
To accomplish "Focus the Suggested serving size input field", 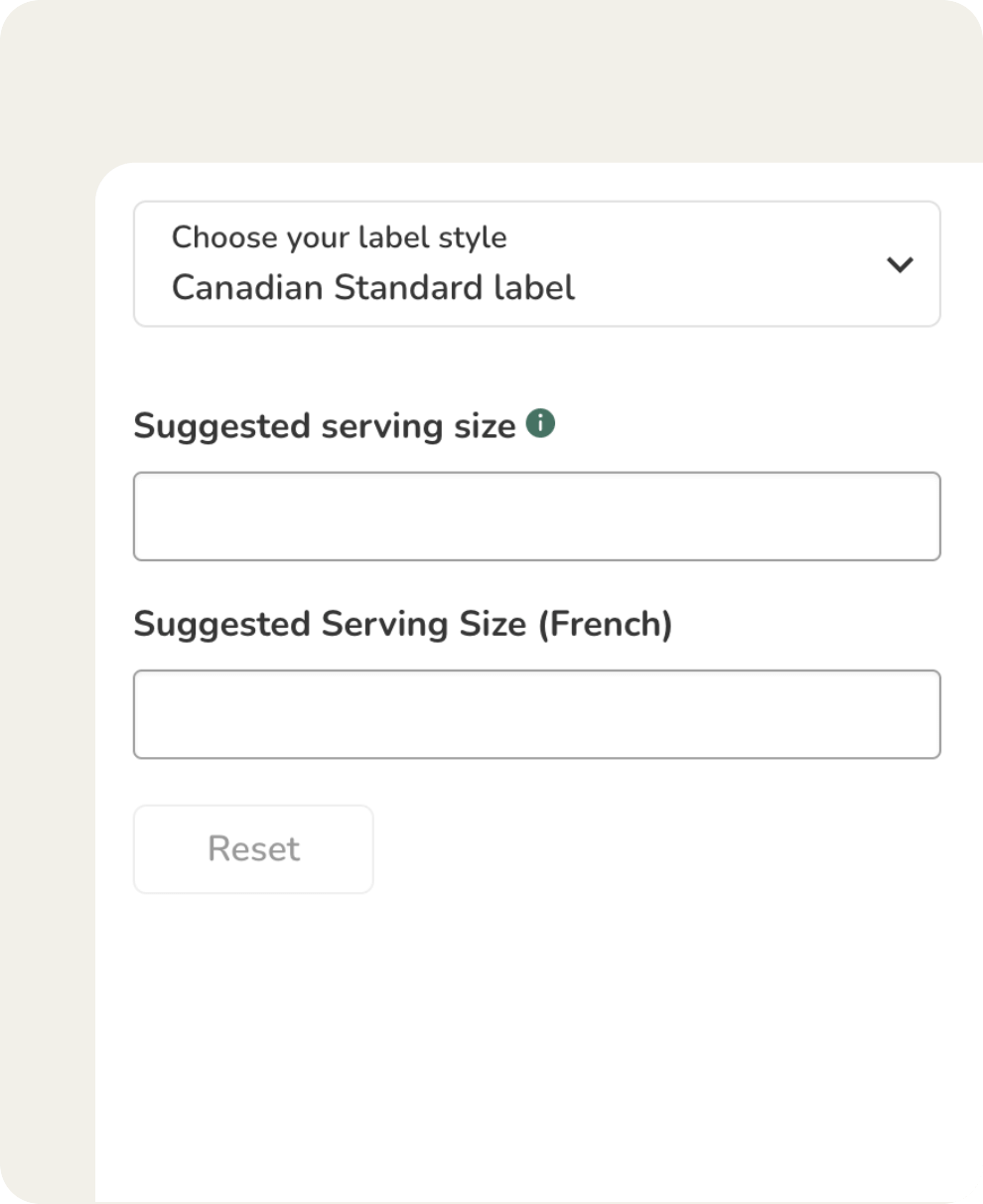I will click(536, 517).
